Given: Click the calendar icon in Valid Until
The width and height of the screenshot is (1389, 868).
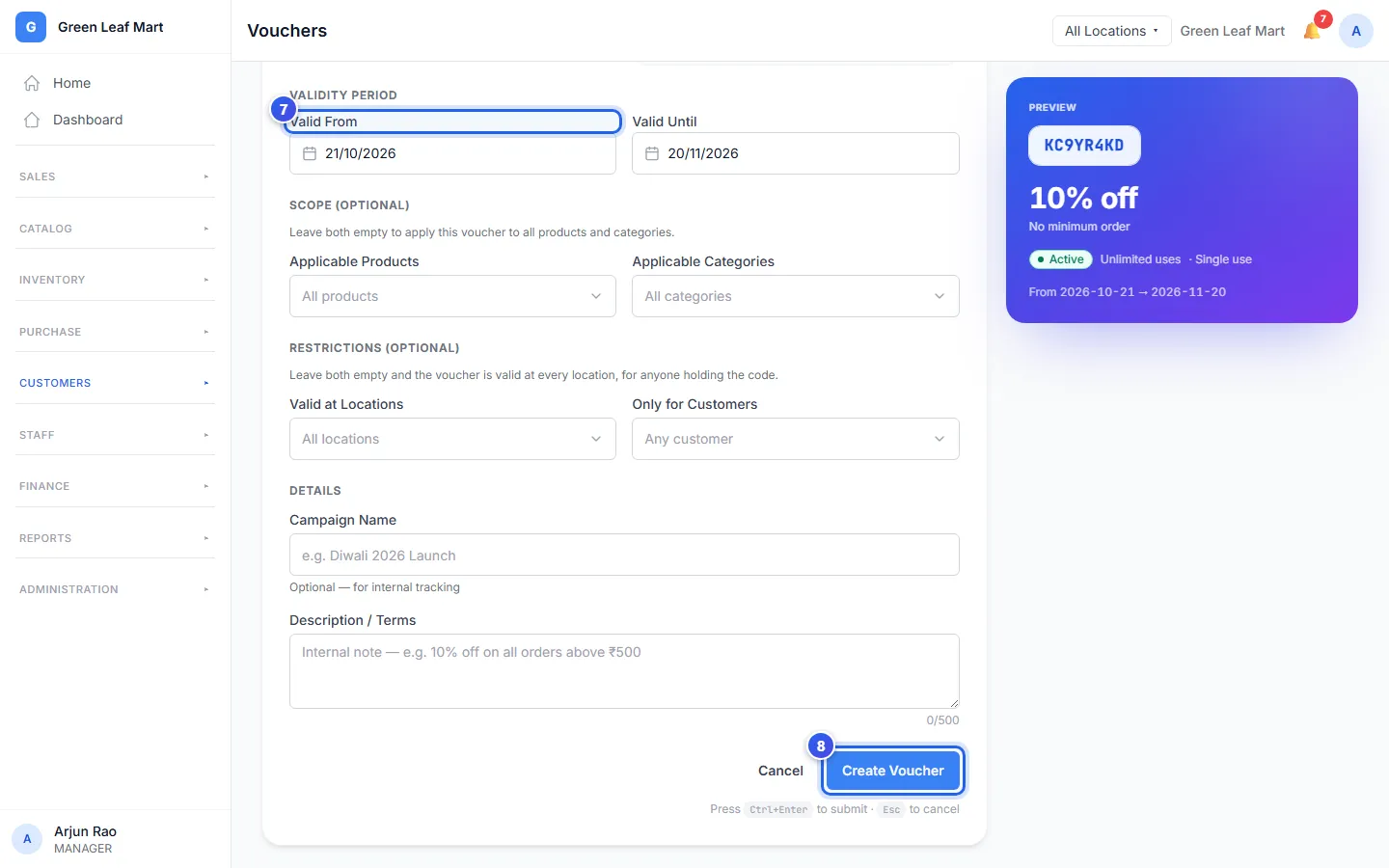Looking at the screenshot, I should click(652, 153).
